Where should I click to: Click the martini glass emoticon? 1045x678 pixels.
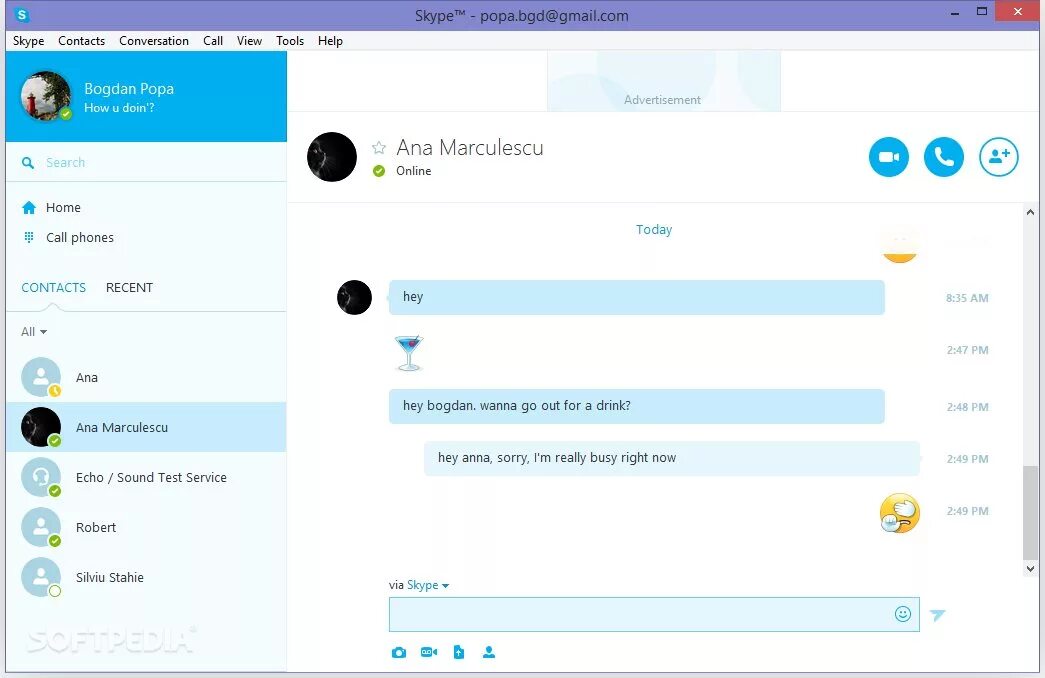(x=409, y=353)
